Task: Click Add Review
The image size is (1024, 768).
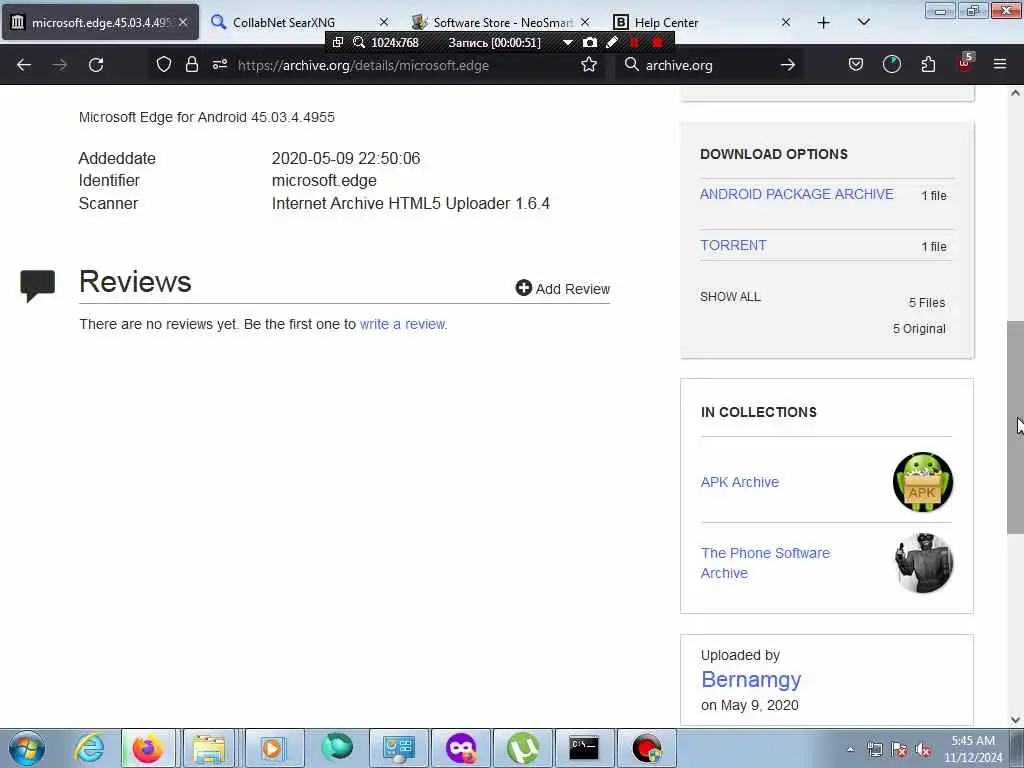Action: (562, 288)
